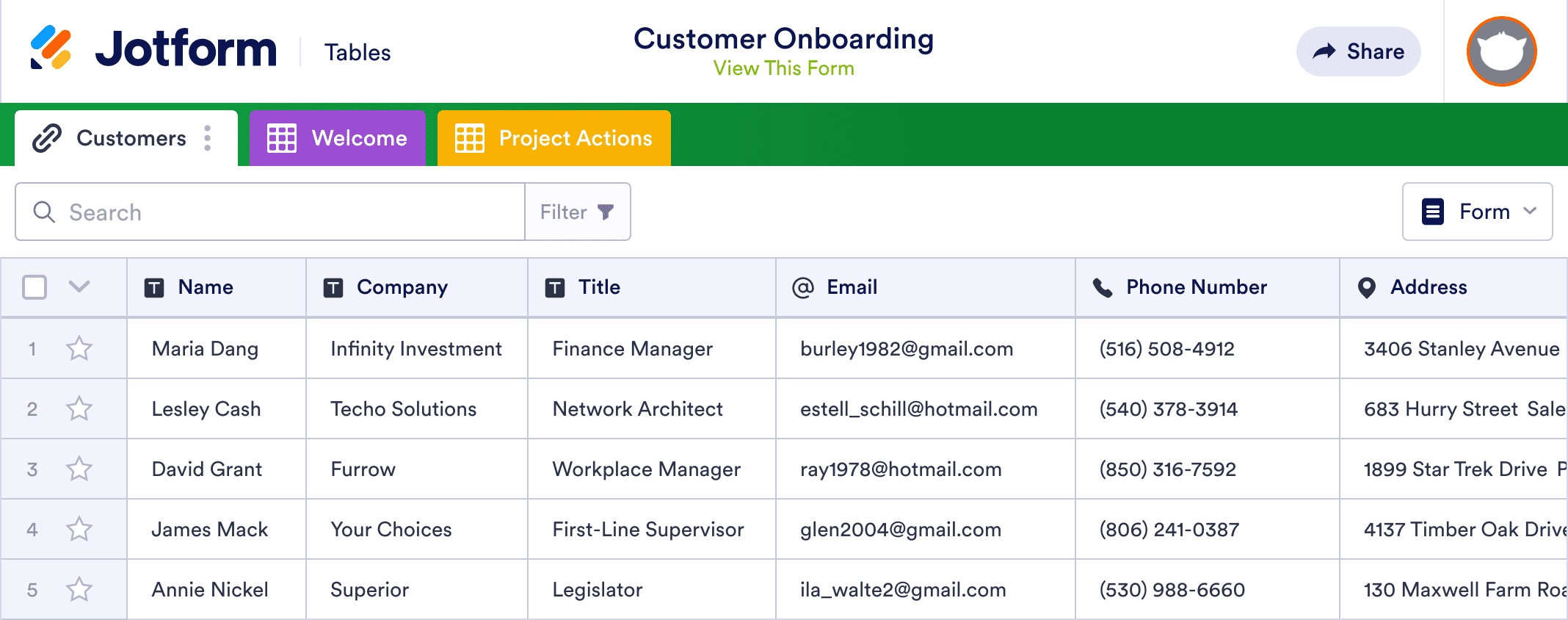Toggle the select-all rows checkbox
Viewport: 1568px width, 620px height.
(x=35, y=287)
